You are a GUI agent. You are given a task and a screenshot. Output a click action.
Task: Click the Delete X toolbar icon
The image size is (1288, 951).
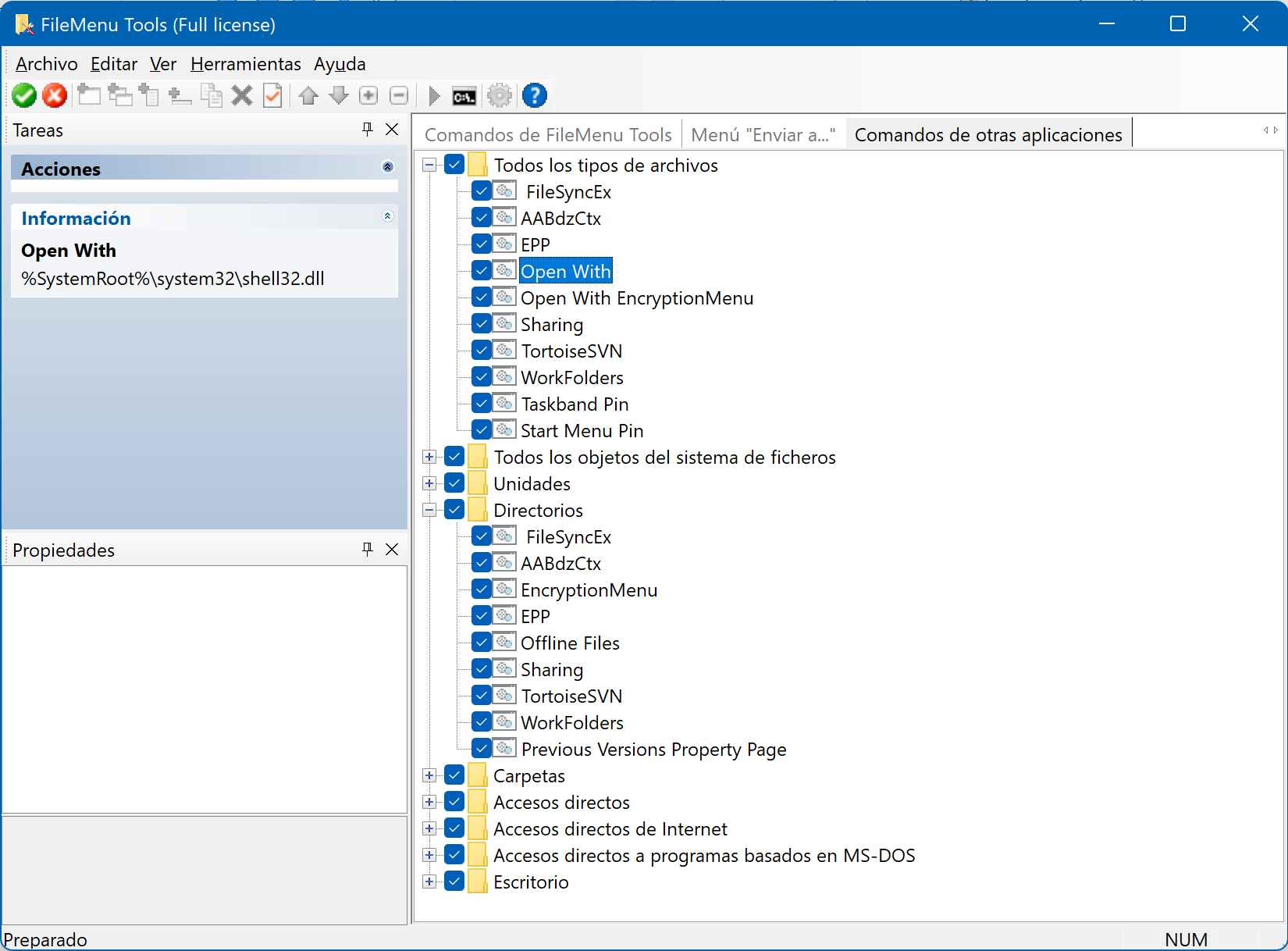tap(242, 96)
